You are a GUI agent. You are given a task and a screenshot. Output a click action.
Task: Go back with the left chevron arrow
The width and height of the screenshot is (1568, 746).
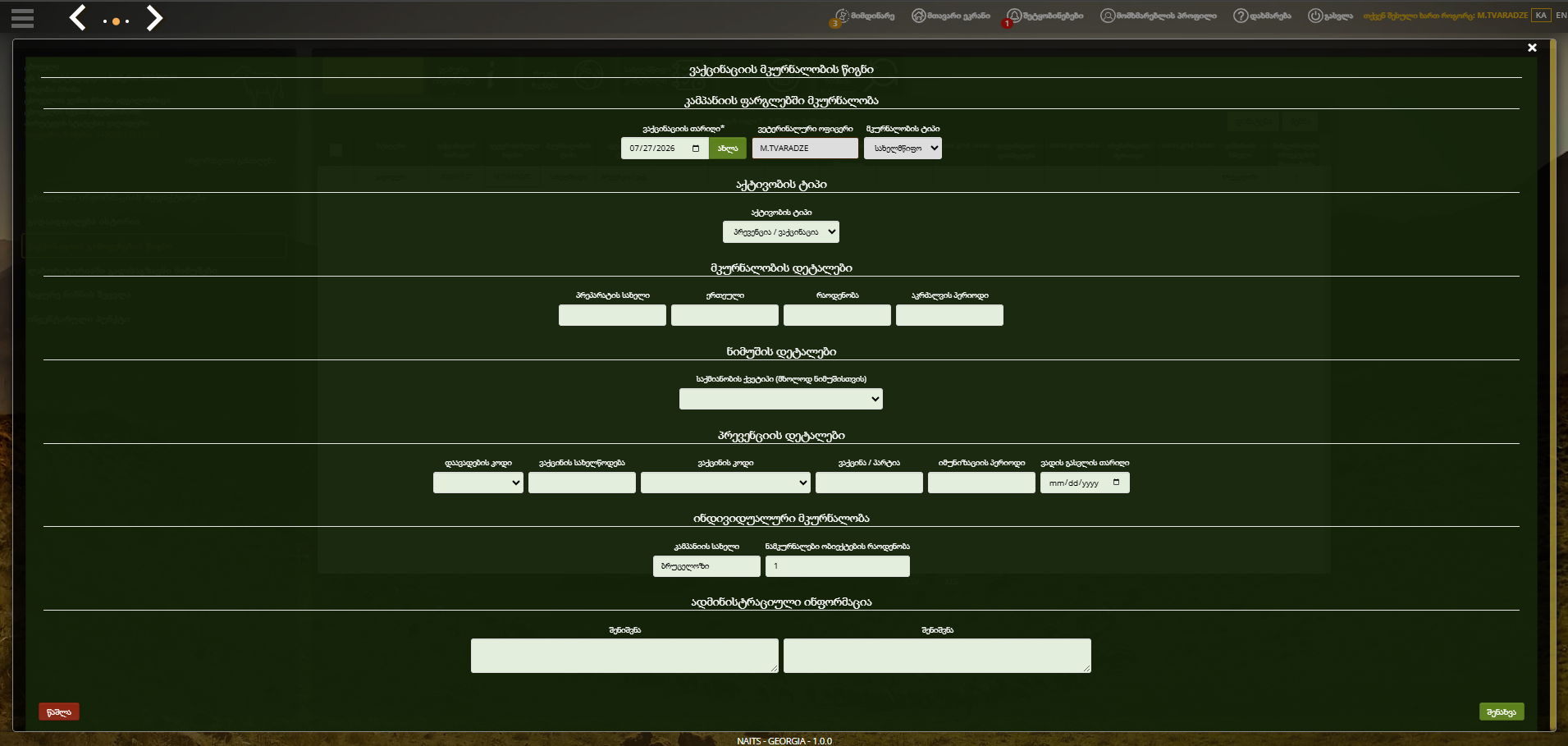[x=78, y=17]
